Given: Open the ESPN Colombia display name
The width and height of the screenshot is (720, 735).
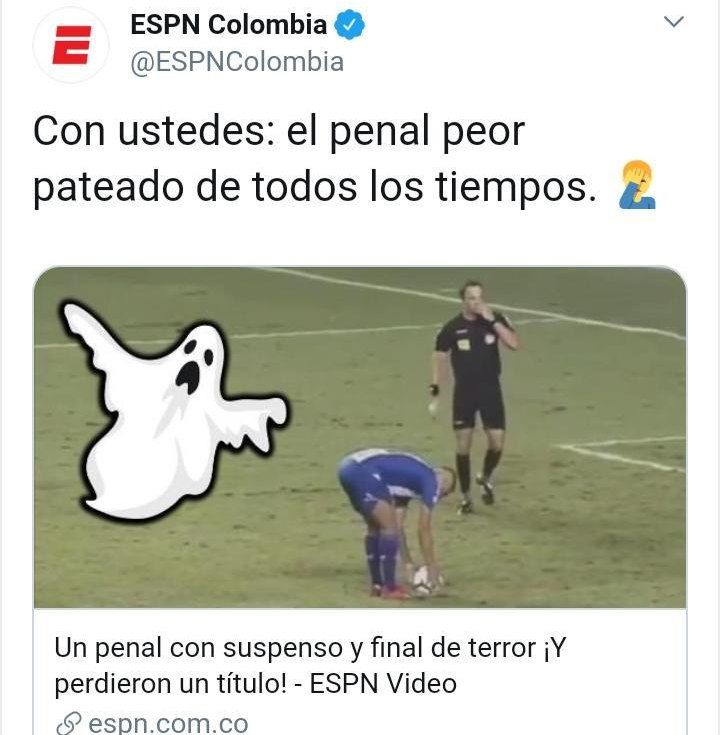Looking at the screenshot, I should (228, 24).
